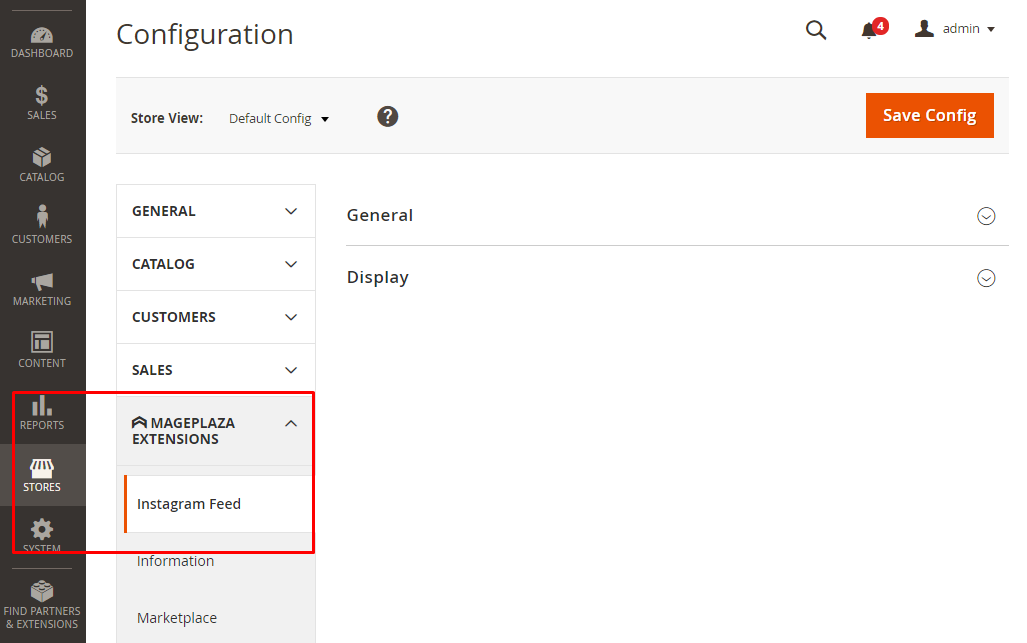Select the Instagram Feed tab
1027x643 pixels.
(189, 504)
